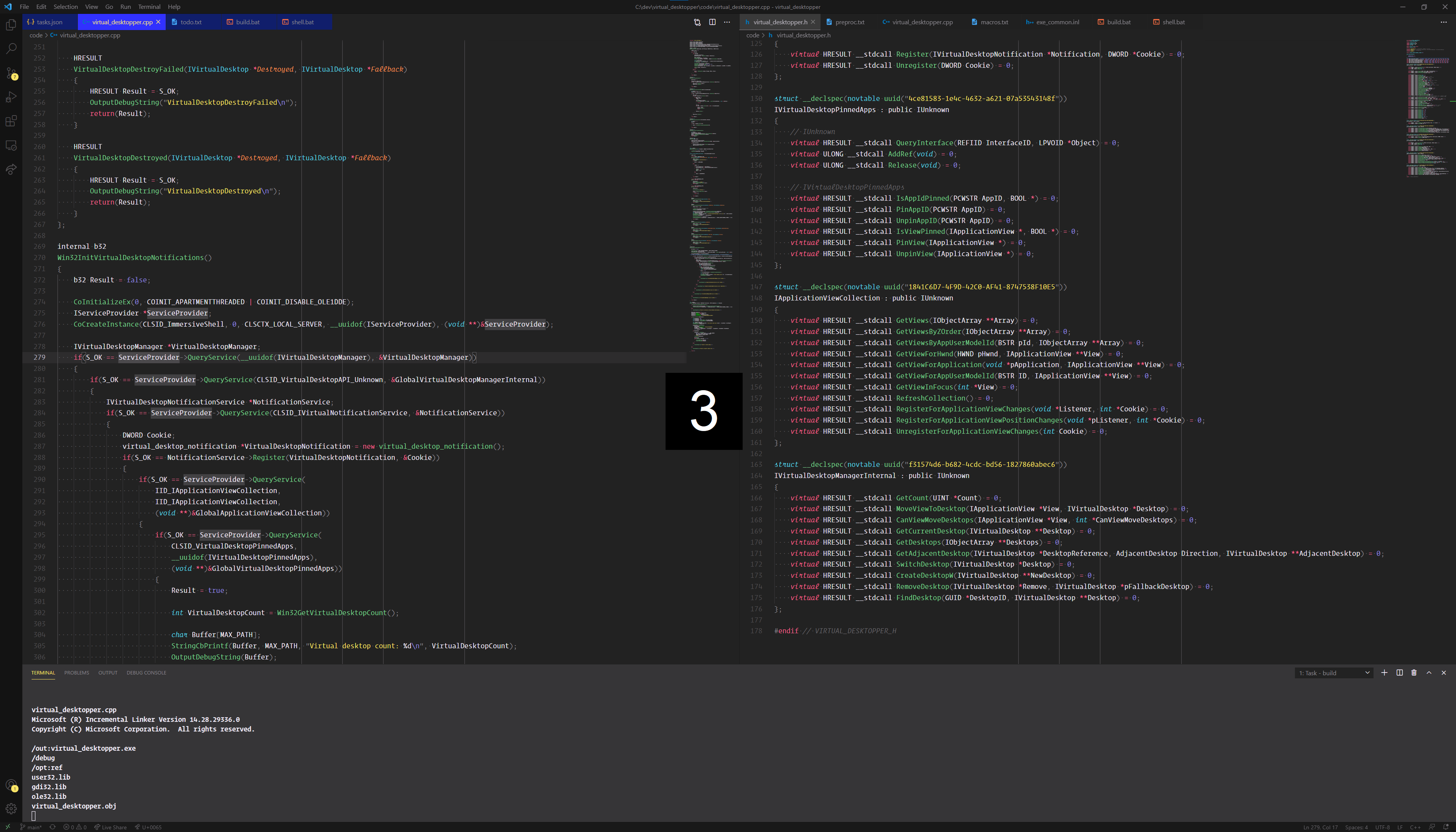
Task: Open the Run and Debug view
Action: [11, 97]
